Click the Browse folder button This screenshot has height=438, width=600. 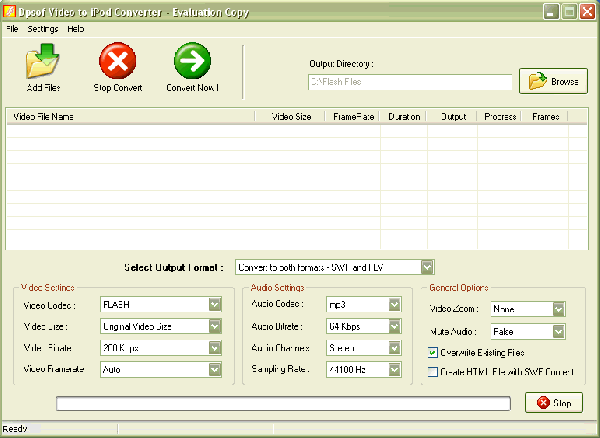553,81
